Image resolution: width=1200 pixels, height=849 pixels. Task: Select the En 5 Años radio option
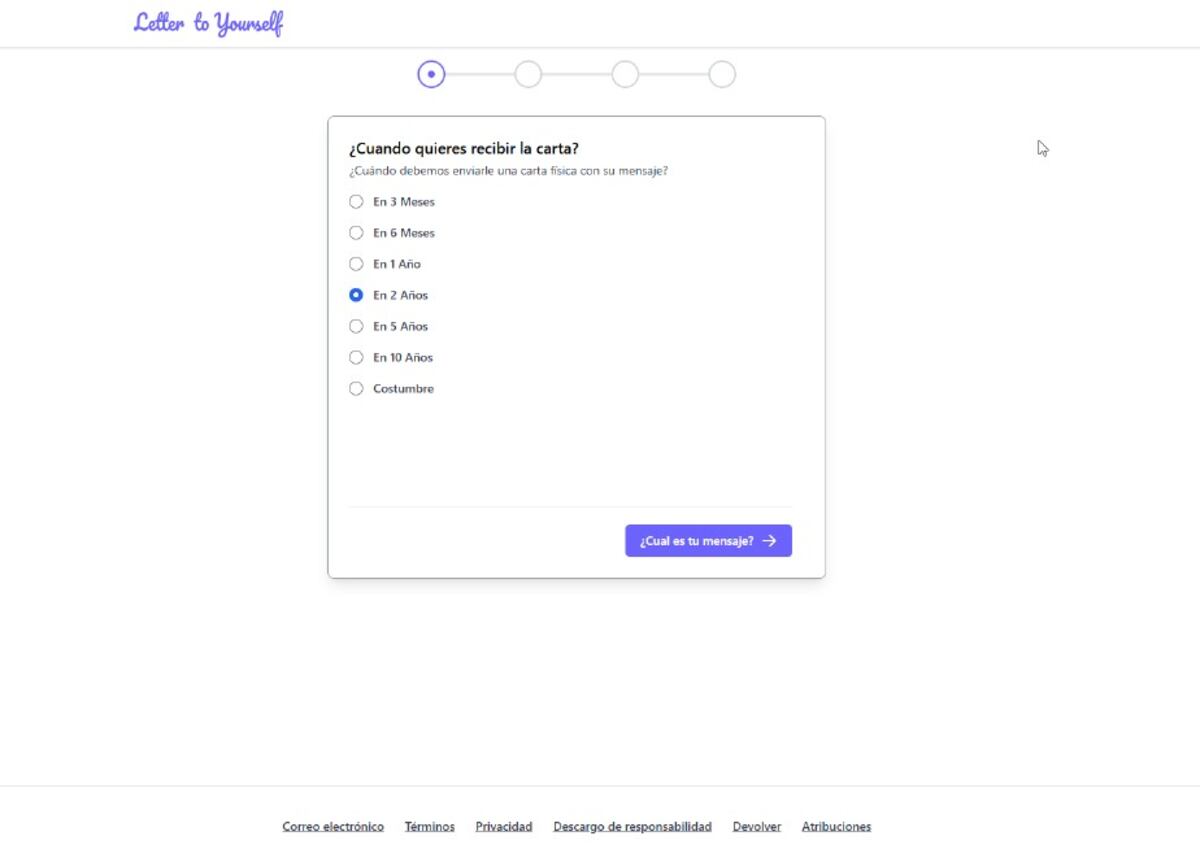[x=356, y=326]
